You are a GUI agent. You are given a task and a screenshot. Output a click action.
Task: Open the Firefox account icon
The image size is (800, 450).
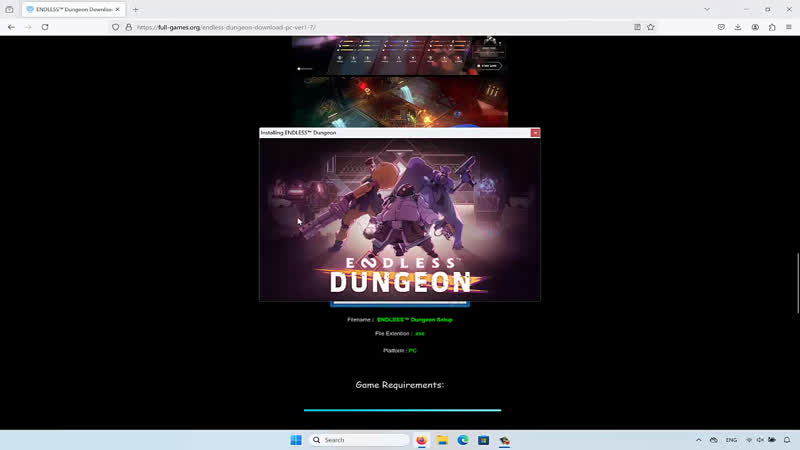(x=755, y=27)
